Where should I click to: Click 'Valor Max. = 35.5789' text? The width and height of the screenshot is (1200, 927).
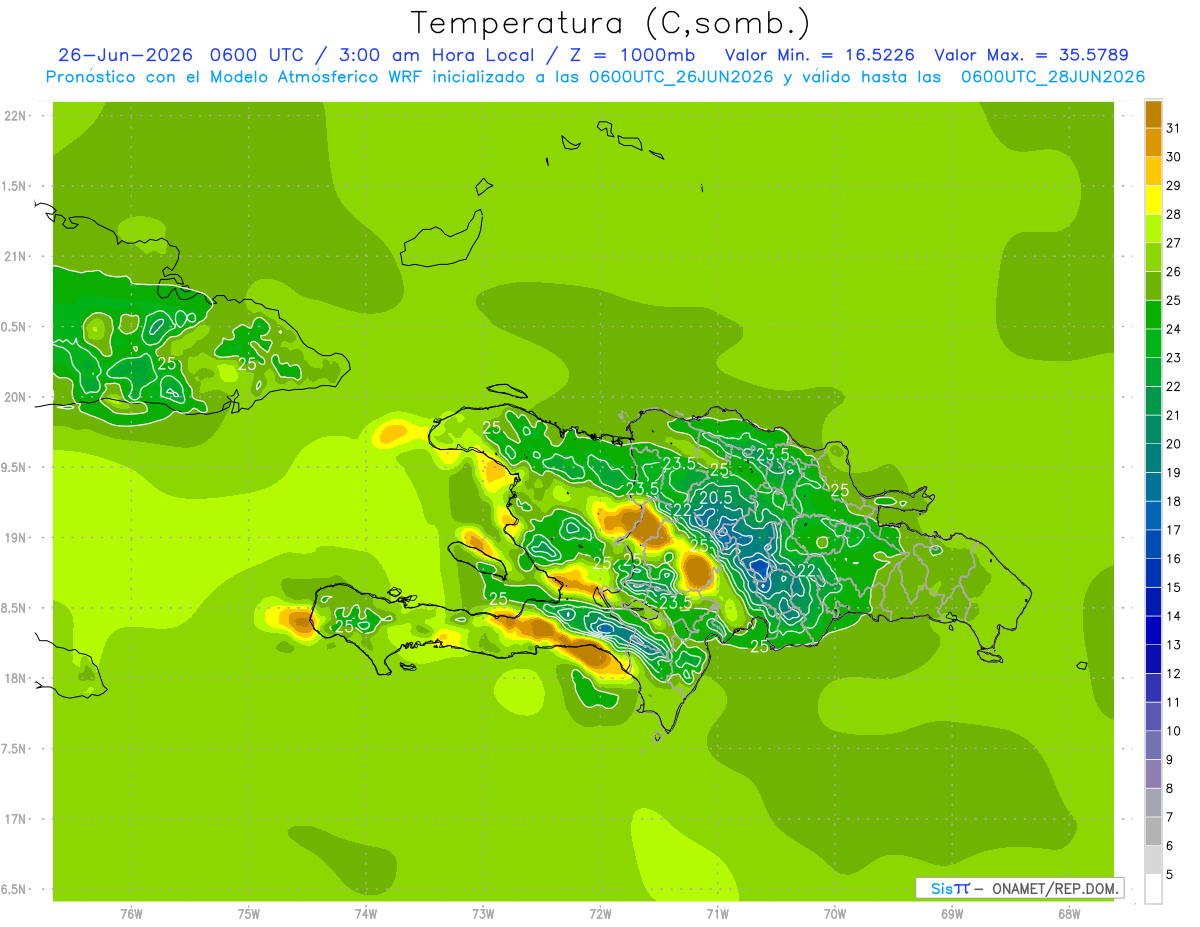[x=1031, y=55]
